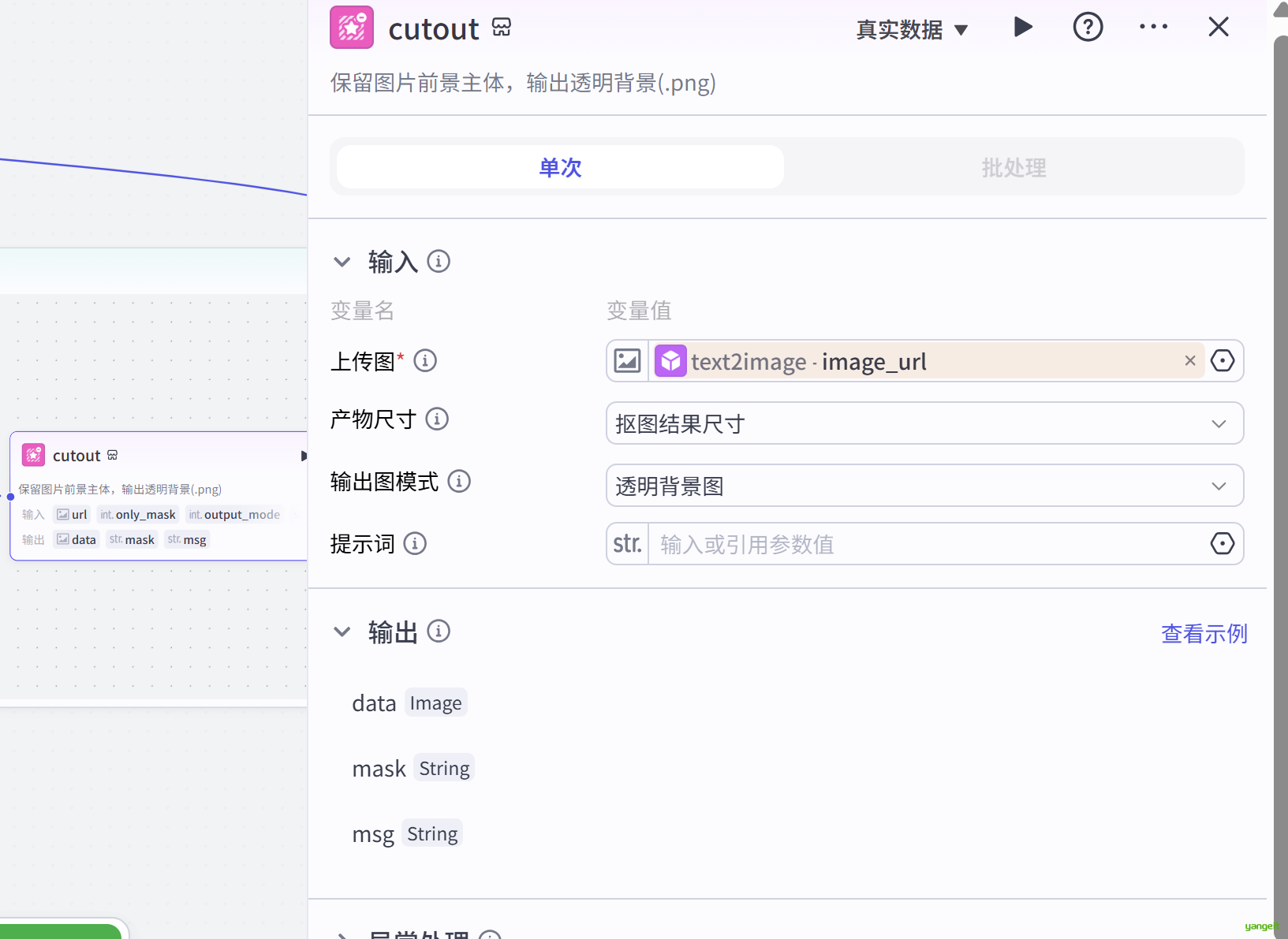
Task: Click the vertical scrollbar of the panel
Action: (x=1281, y=487)
